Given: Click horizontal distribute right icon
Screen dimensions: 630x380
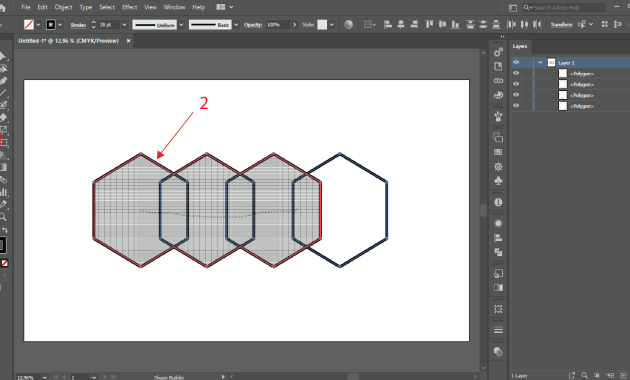Looking at the screenshot, I should (x=537, y=25).
